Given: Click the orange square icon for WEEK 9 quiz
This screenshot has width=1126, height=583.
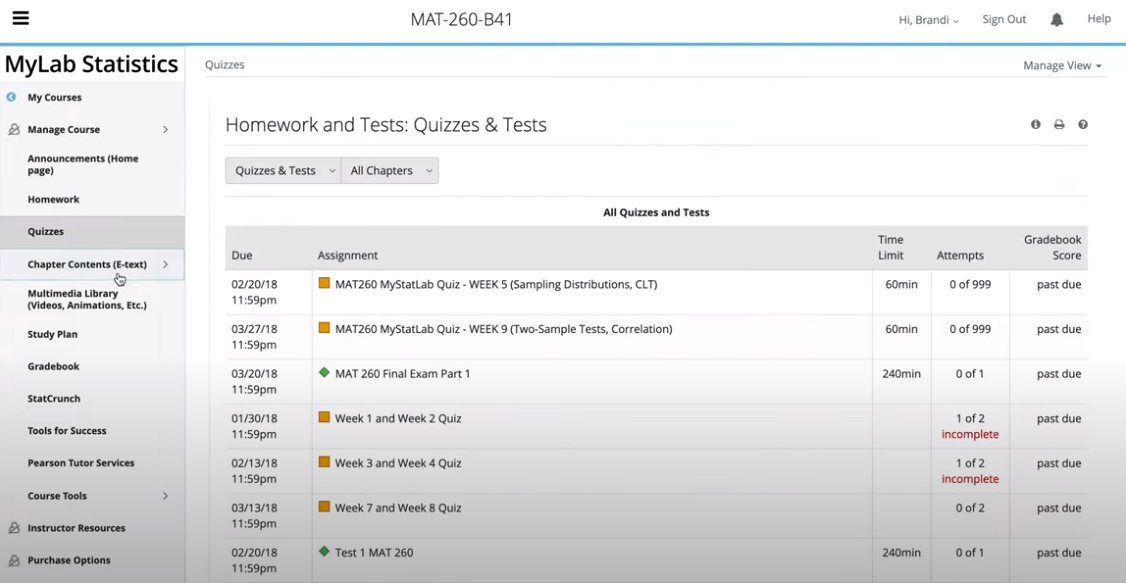Looking at the screenshot, I should point(324,328).
